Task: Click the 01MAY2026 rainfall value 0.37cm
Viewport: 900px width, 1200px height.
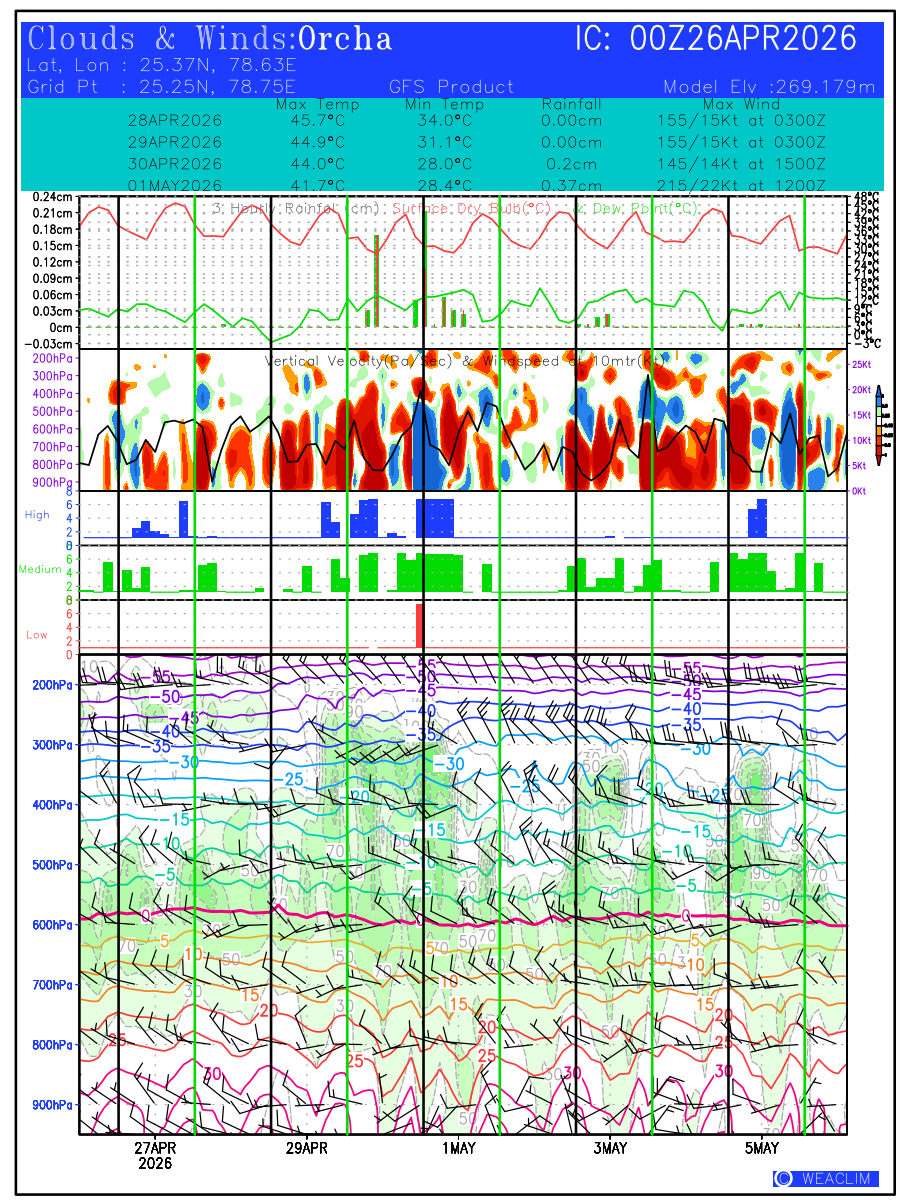Action: coord(572,185)
